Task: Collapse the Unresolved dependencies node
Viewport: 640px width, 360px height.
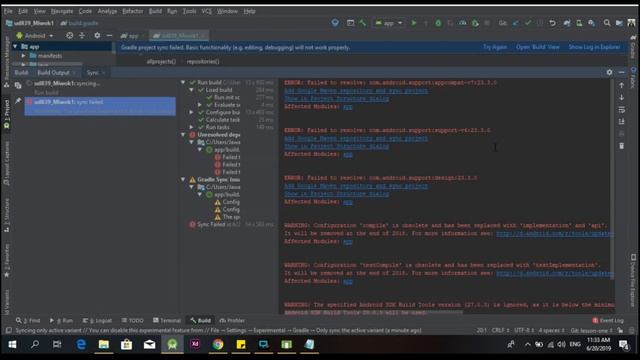Action: point(183,135)
